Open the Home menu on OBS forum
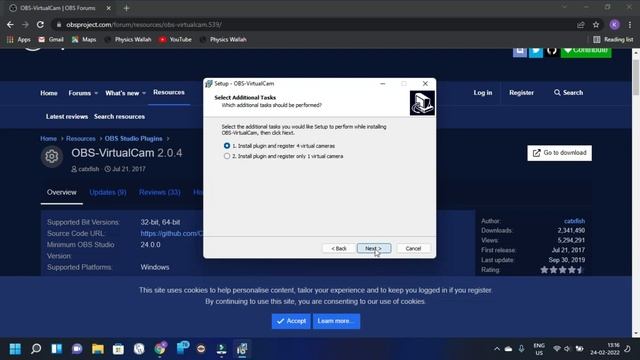 (x=49, y=93)
